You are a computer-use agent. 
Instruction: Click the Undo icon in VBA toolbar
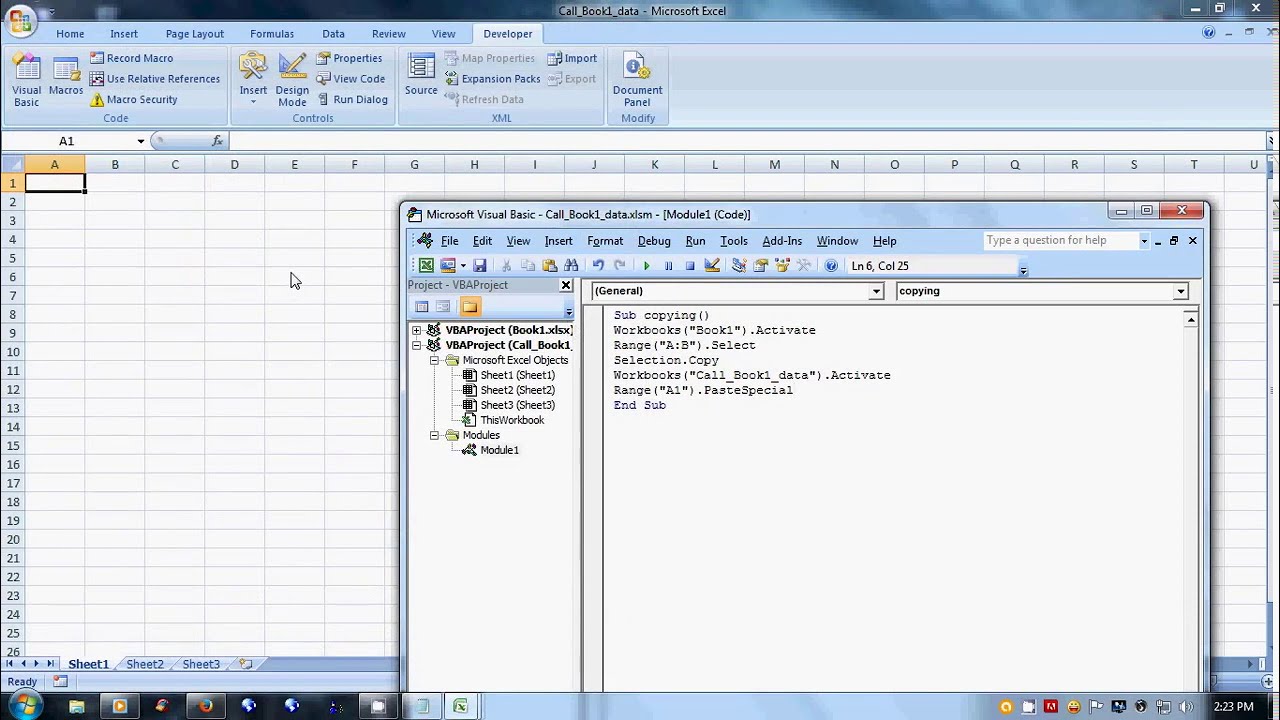tap(598, 266)
